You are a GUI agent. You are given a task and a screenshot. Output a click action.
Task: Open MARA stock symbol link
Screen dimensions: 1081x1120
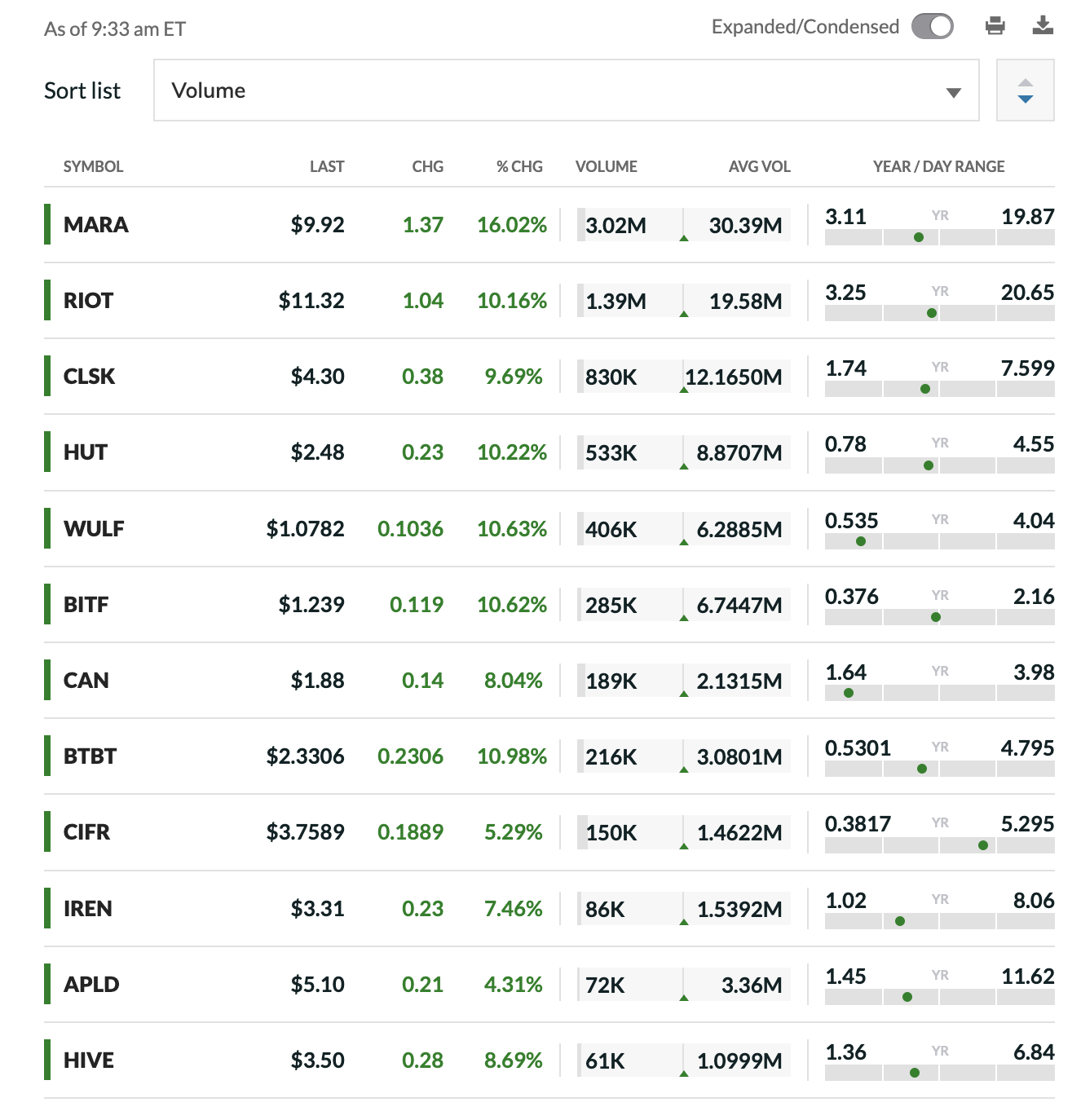coord(96,225)
